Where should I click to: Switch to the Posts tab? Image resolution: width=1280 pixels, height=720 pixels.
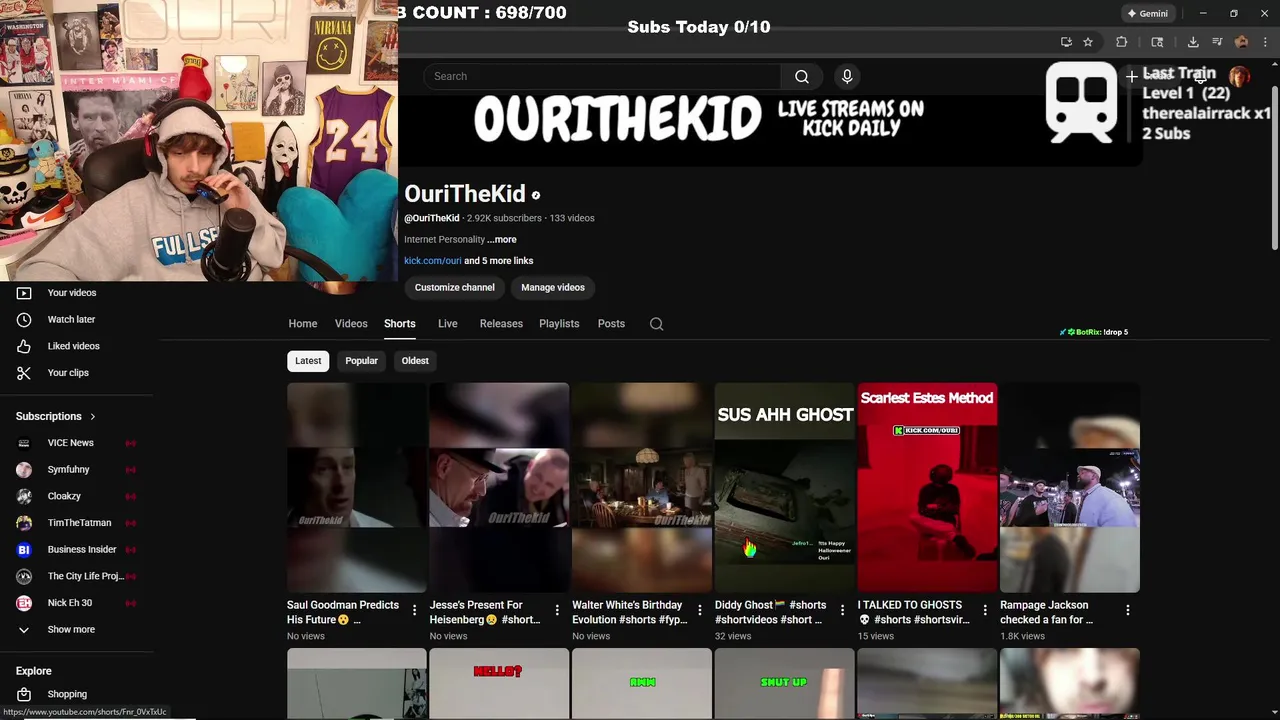click(611, 324)
